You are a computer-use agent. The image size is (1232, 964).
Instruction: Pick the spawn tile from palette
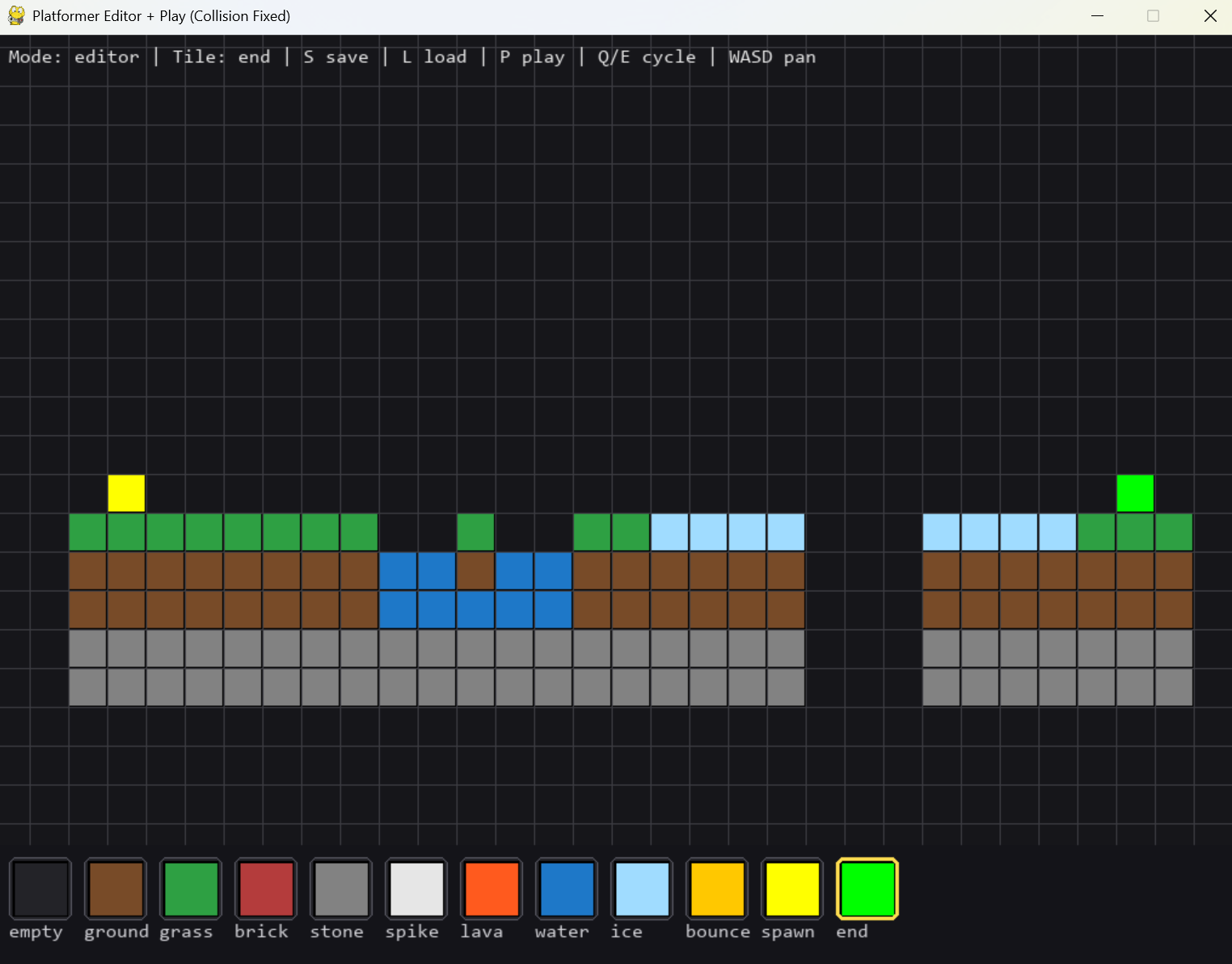pyautogui.click(x=792, y=889)
